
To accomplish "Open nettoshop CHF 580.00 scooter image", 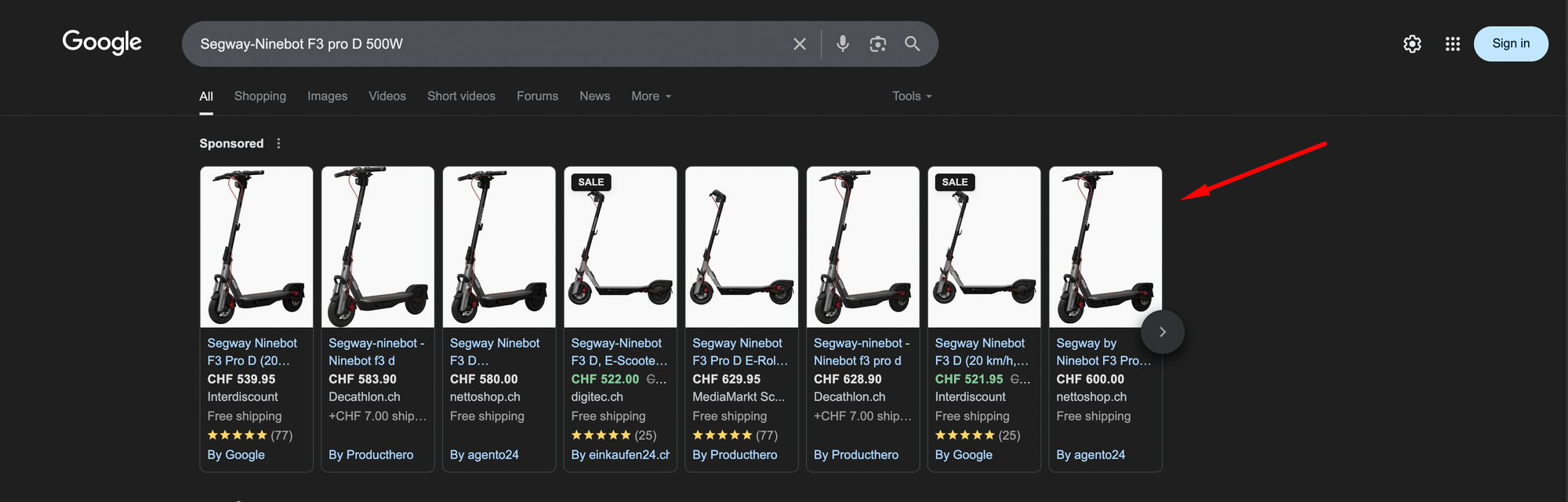I will 499,247.
